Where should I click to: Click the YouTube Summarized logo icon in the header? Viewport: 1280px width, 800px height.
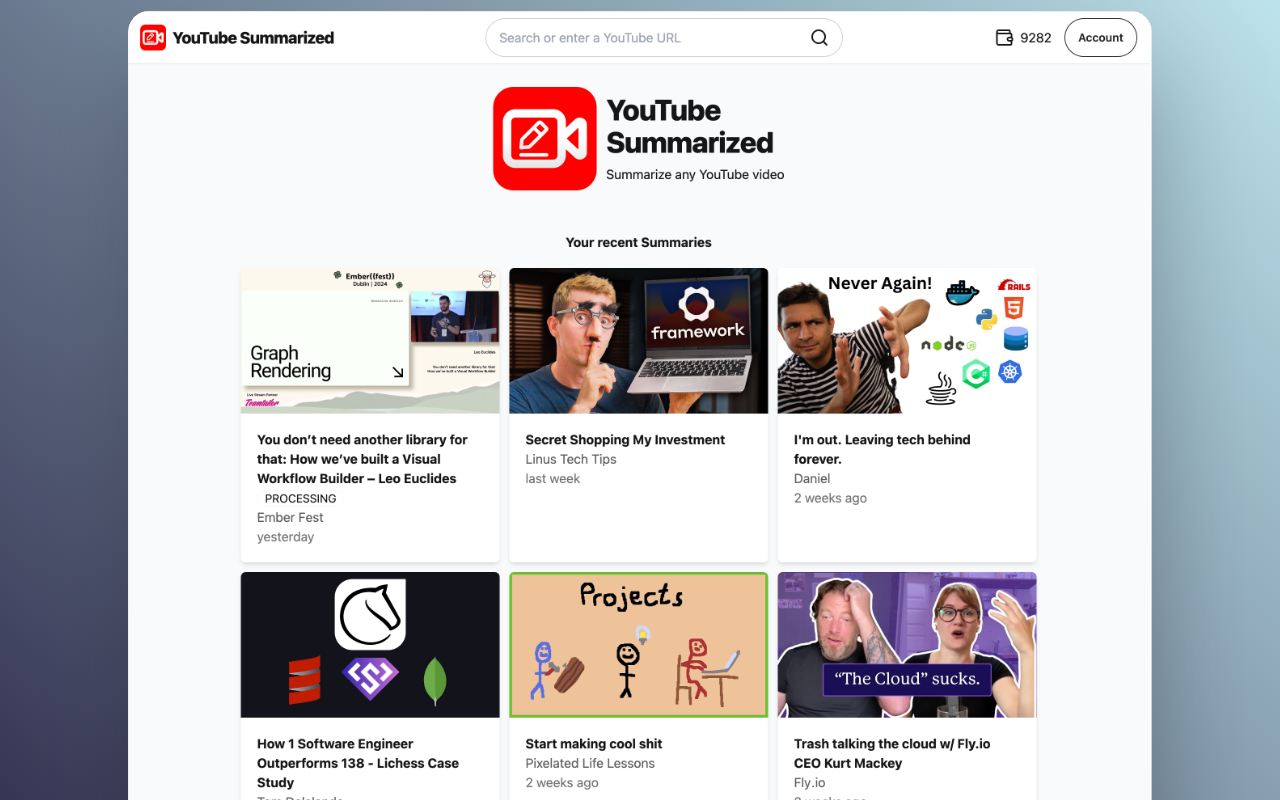pyautogui.click(x=153, y=37)
